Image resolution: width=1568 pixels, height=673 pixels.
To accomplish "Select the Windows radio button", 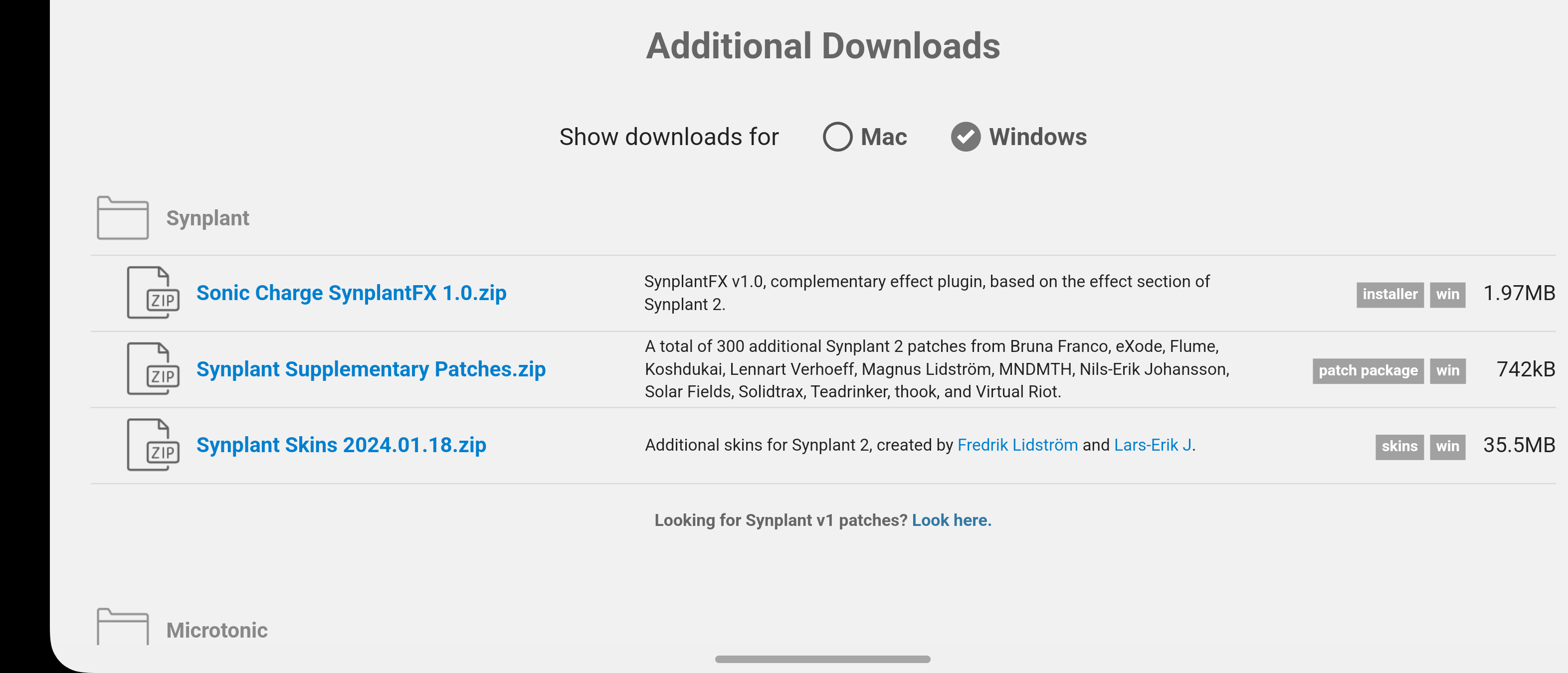I will point(966,137).
